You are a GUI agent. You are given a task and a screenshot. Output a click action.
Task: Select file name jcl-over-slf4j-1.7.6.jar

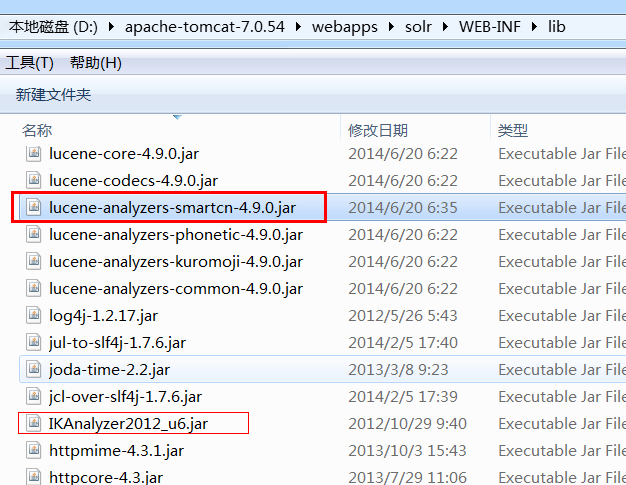[125, 397]
